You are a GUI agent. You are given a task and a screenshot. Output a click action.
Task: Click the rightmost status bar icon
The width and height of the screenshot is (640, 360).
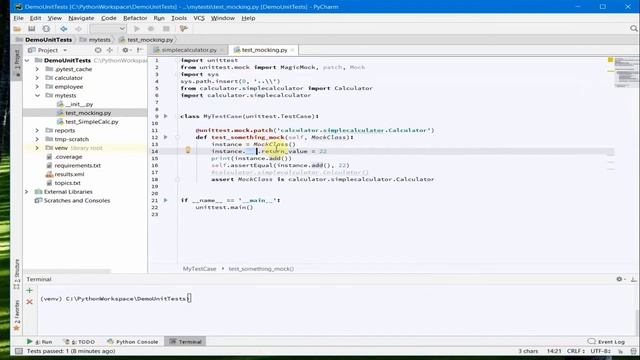click(x=633, y=351)
